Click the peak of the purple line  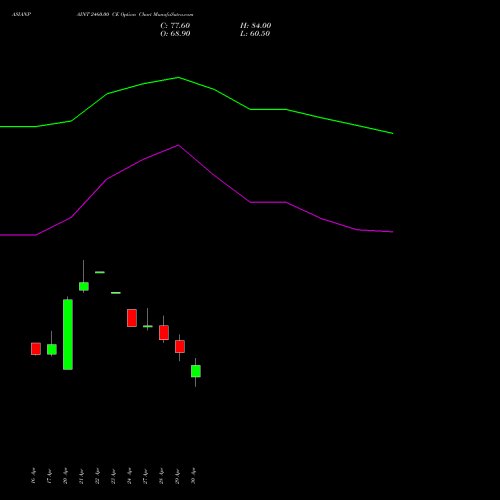178,145
